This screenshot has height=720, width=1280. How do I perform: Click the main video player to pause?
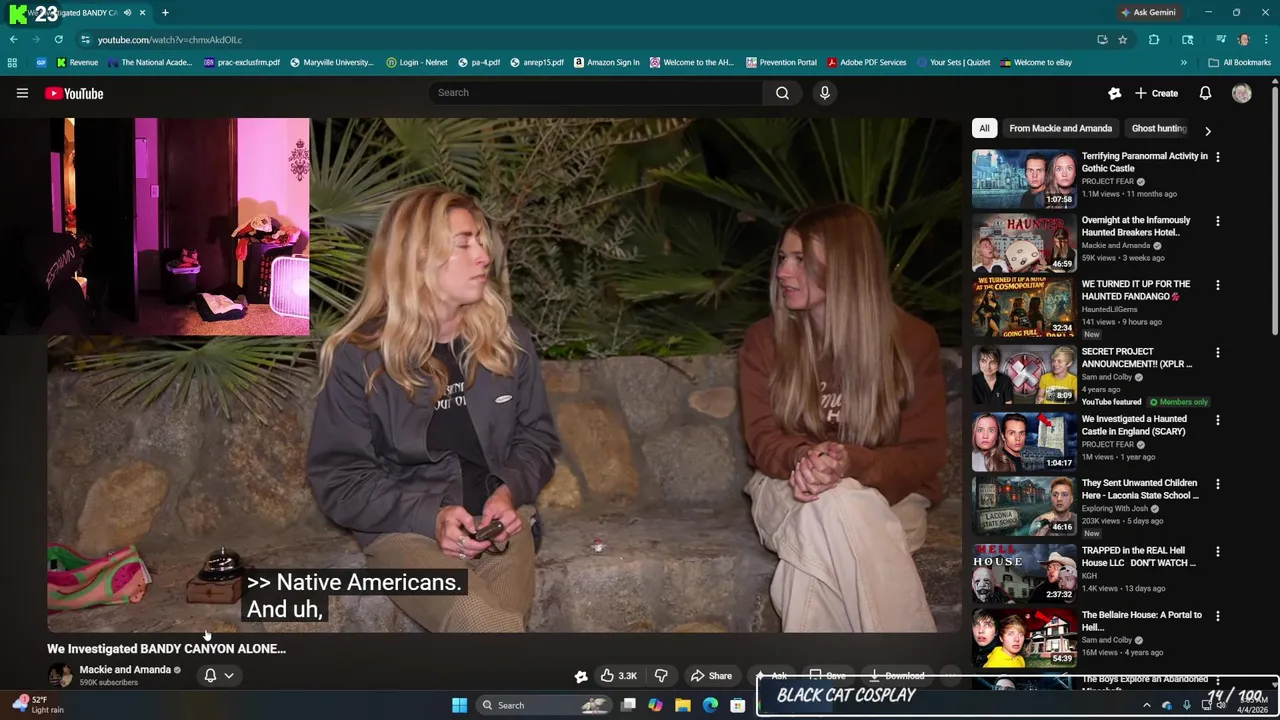point(504,375)
